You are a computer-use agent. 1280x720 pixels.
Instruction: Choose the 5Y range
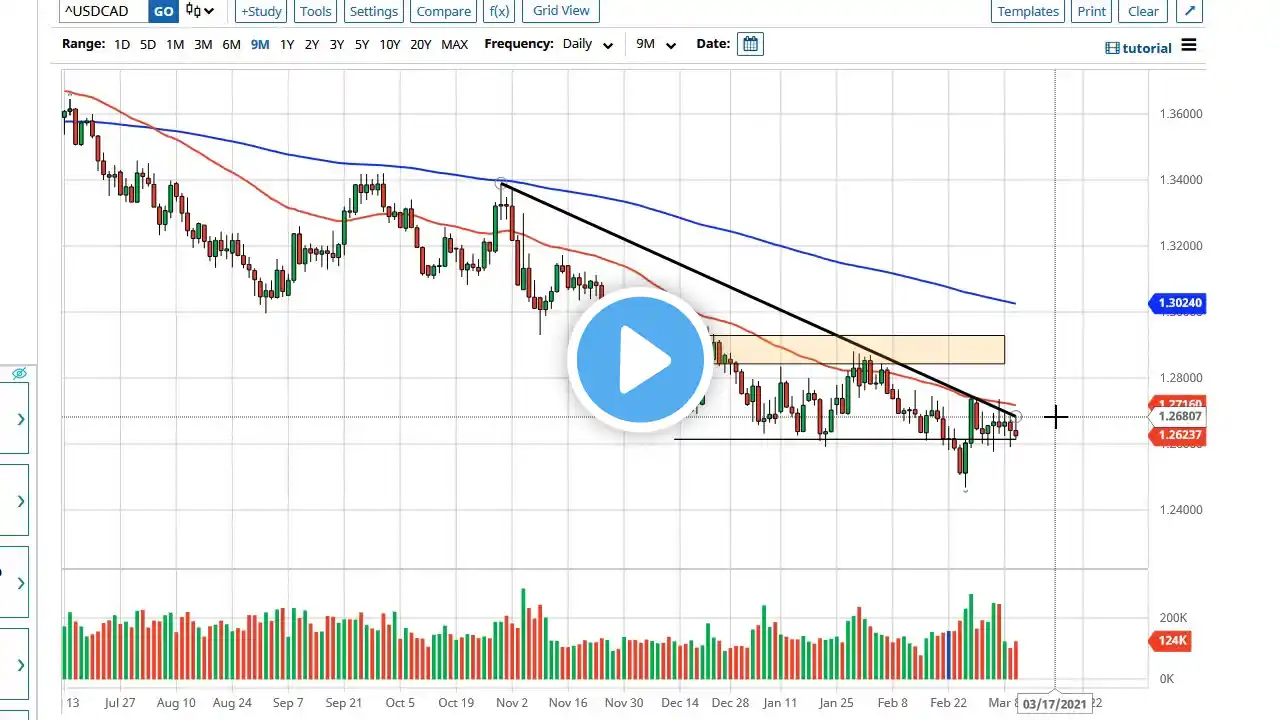[x=362, y=44]
